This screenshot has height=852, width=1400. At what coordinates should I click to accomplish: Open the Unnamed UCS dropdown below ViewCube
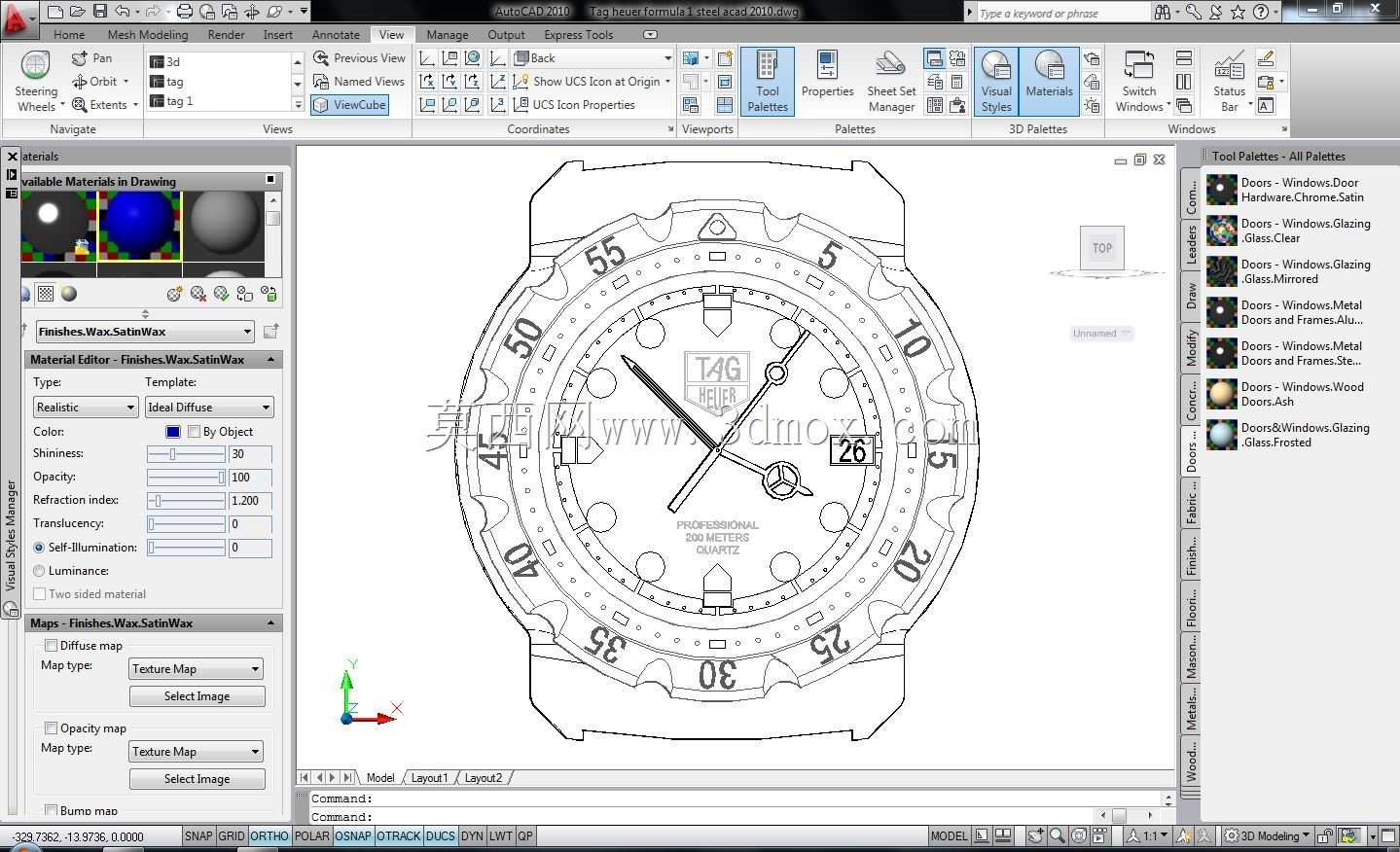pyautogui.click(x=1101, y=334)
